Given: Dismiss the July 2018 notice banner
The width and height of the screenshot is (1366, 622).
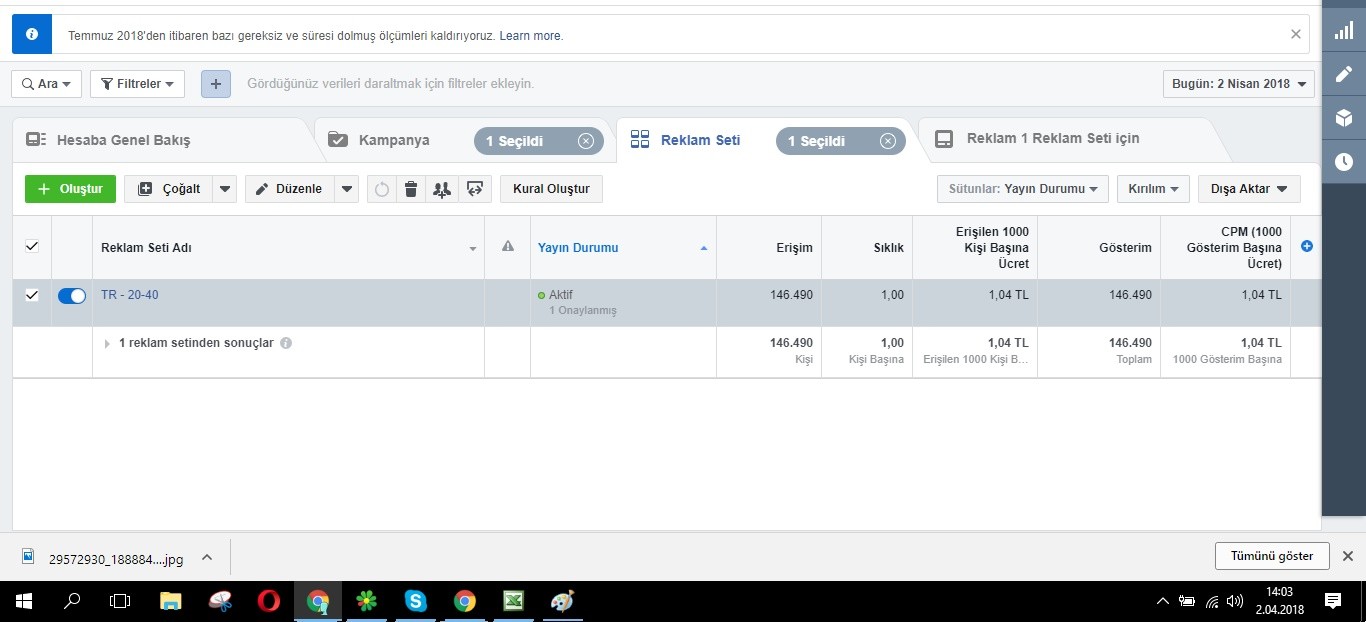Looking at the screenshot, I should tap(1296, 34).
